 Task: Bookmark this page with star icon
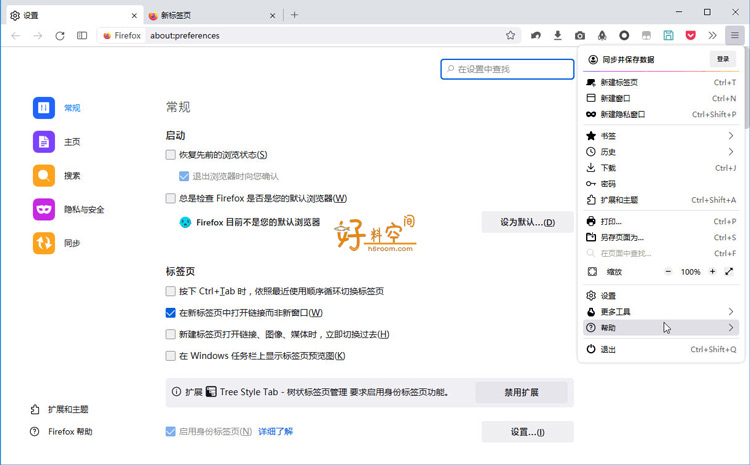[x=510, y=35]
